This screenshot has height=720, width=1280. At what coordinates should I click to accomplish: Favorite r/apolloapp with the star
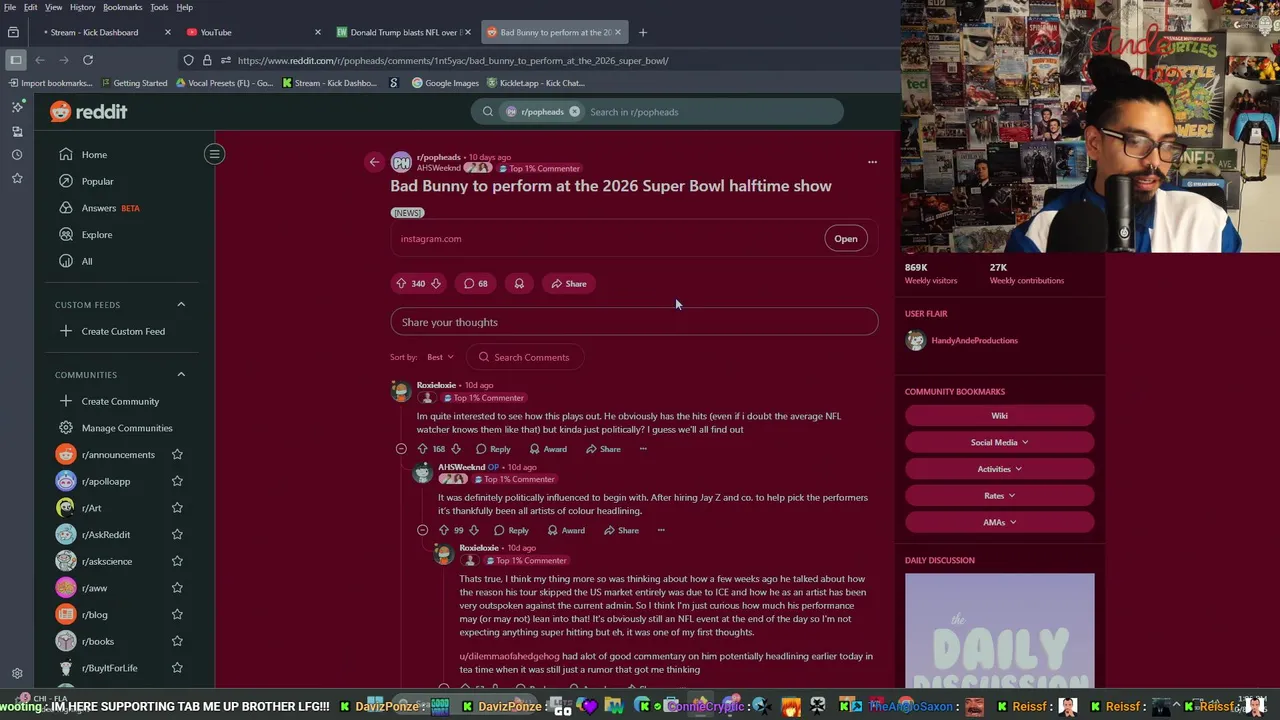[x=177, y=481]
